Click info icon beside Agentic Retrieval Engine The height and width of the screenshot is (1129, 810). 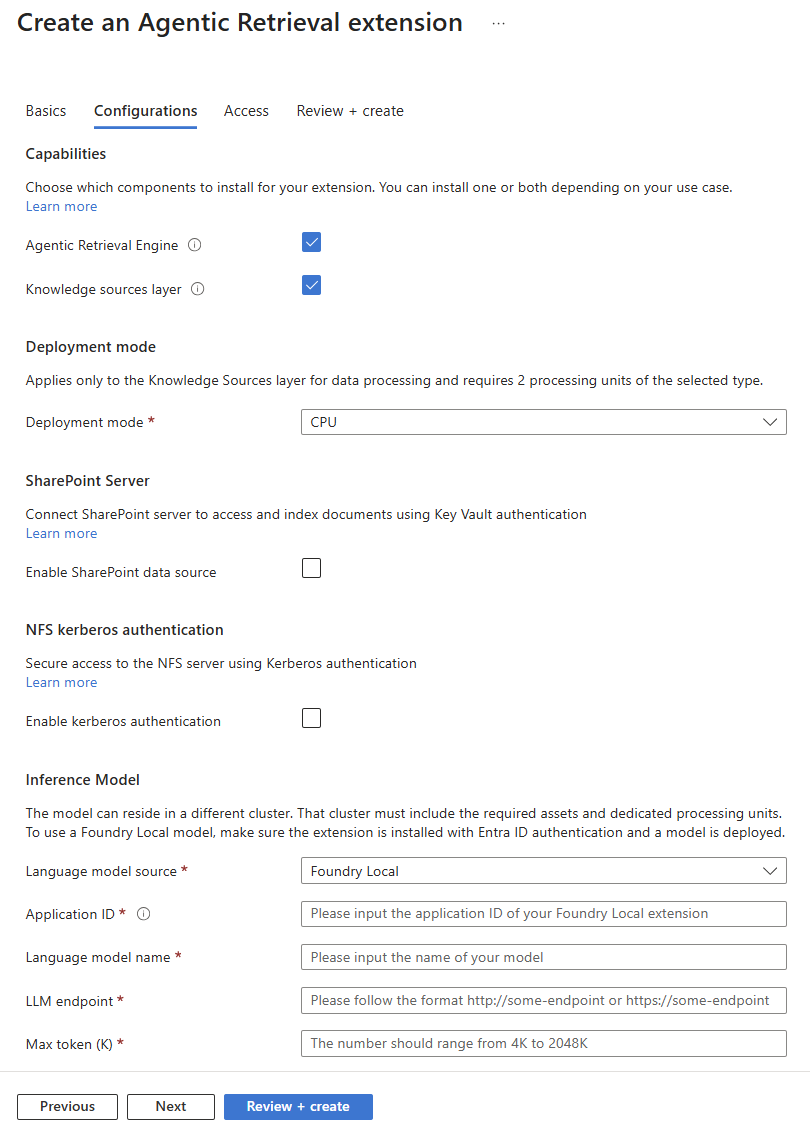(x=194, y=245)
